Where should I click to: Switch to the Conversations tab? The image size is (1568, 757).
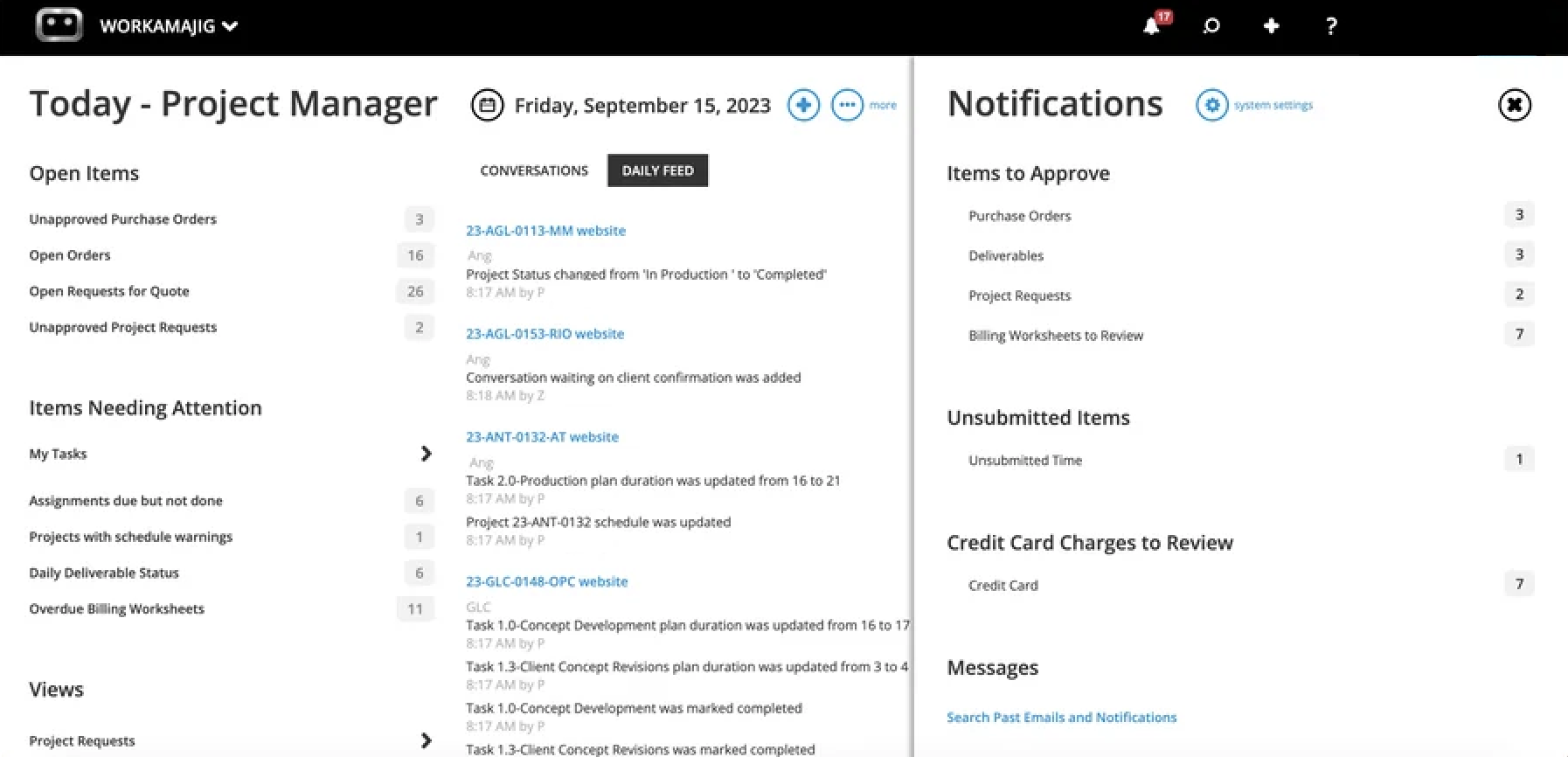pos(534,170)
